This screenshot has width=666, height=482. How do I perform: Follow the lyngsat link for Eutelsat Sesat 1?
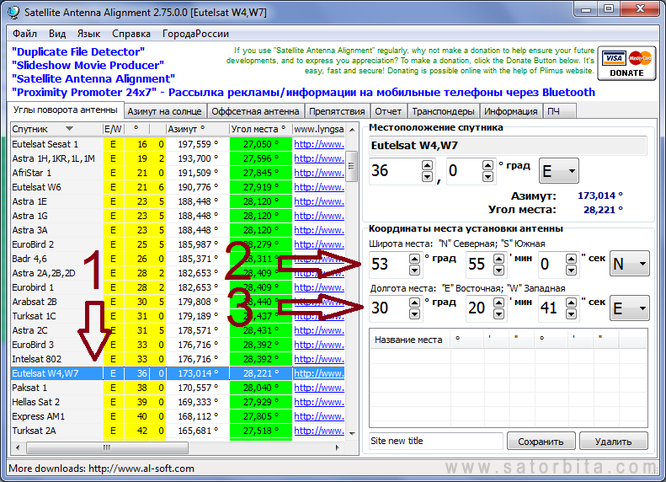[x=318, y=144]
